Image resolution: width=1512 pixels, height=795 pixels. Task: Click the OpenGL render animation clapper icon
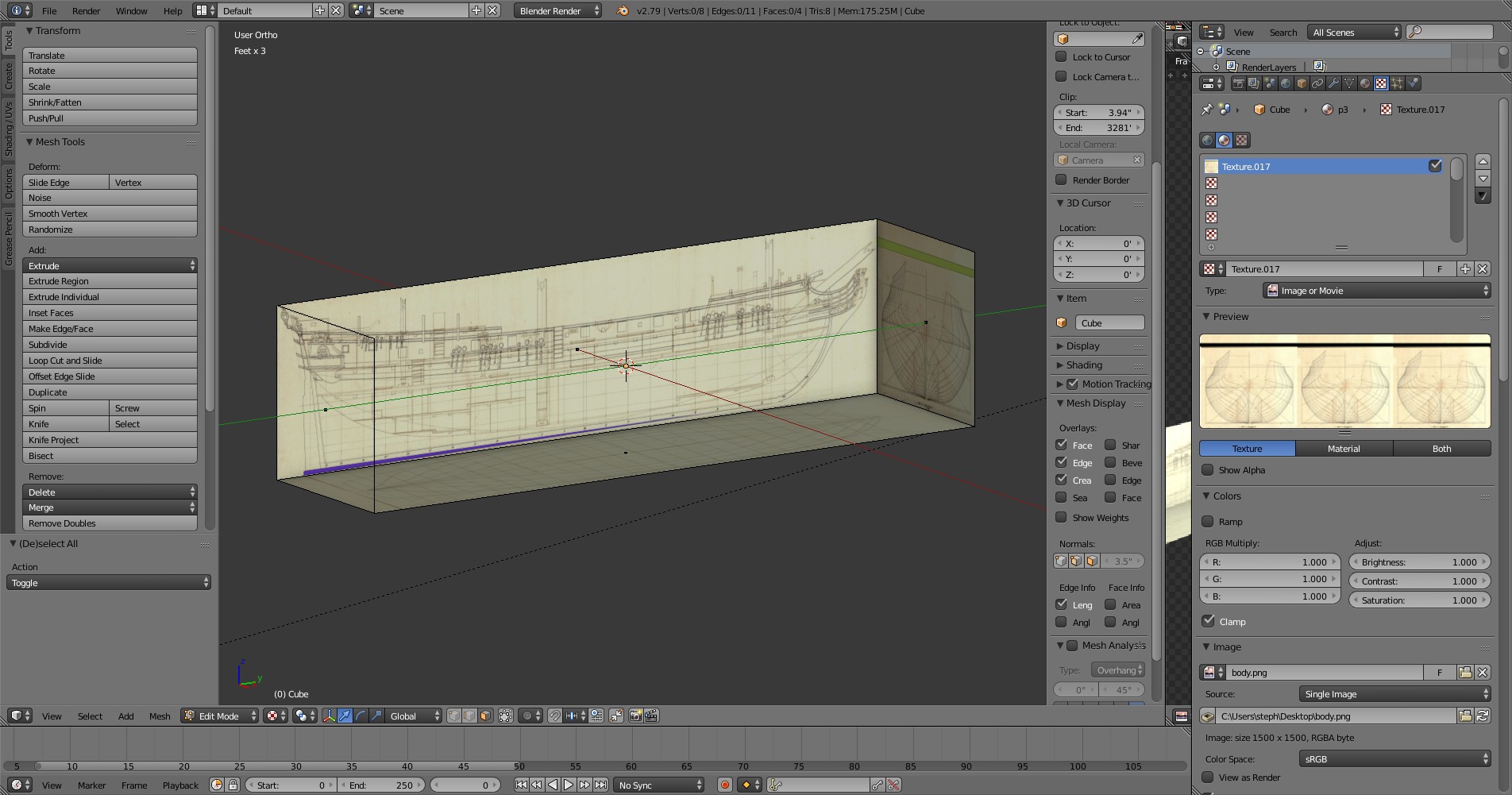pyautogui.click(x=651, y=716)
